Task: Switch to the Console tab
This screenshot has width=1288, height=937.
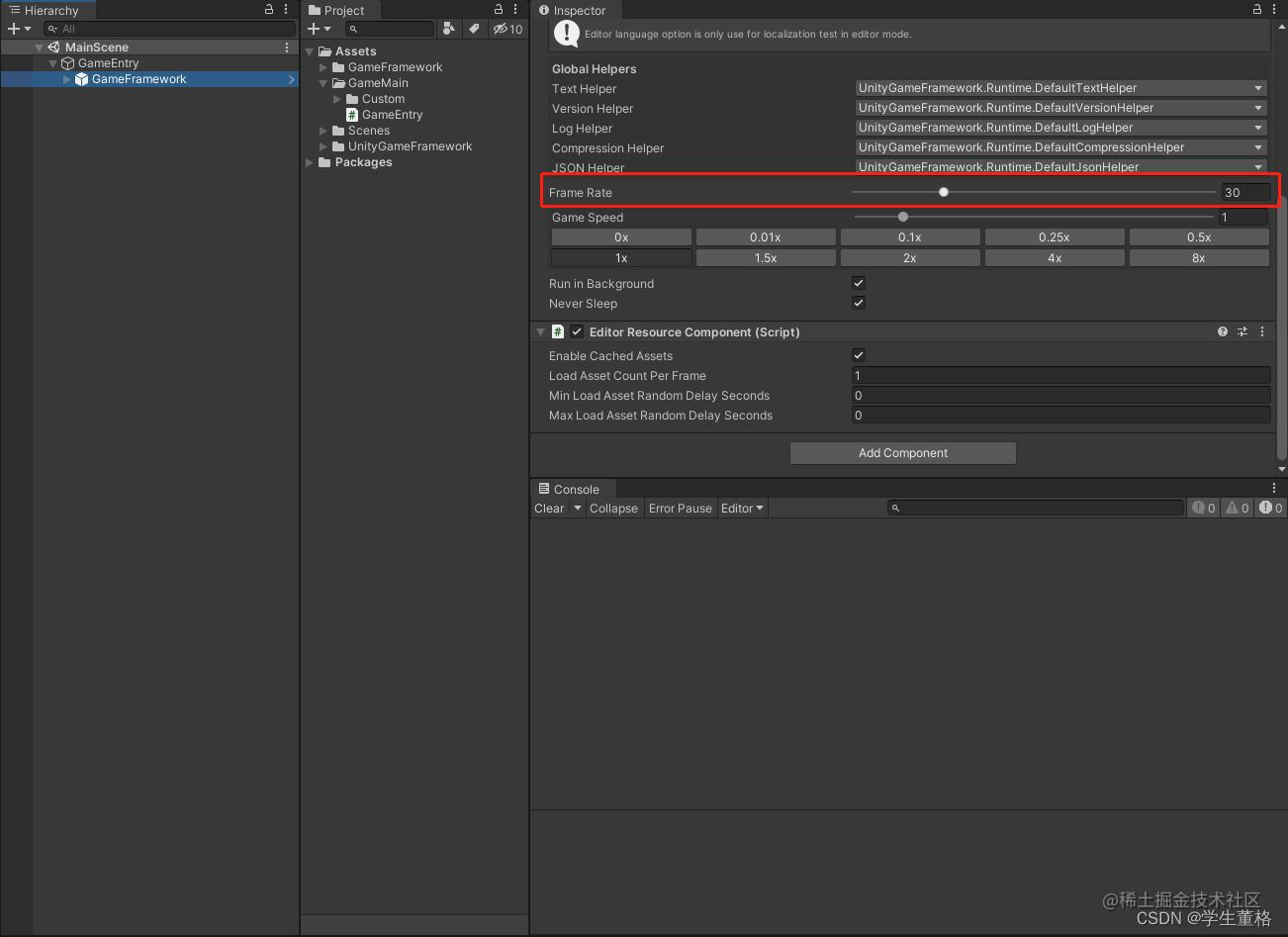Action: click(x=572, y=488)
